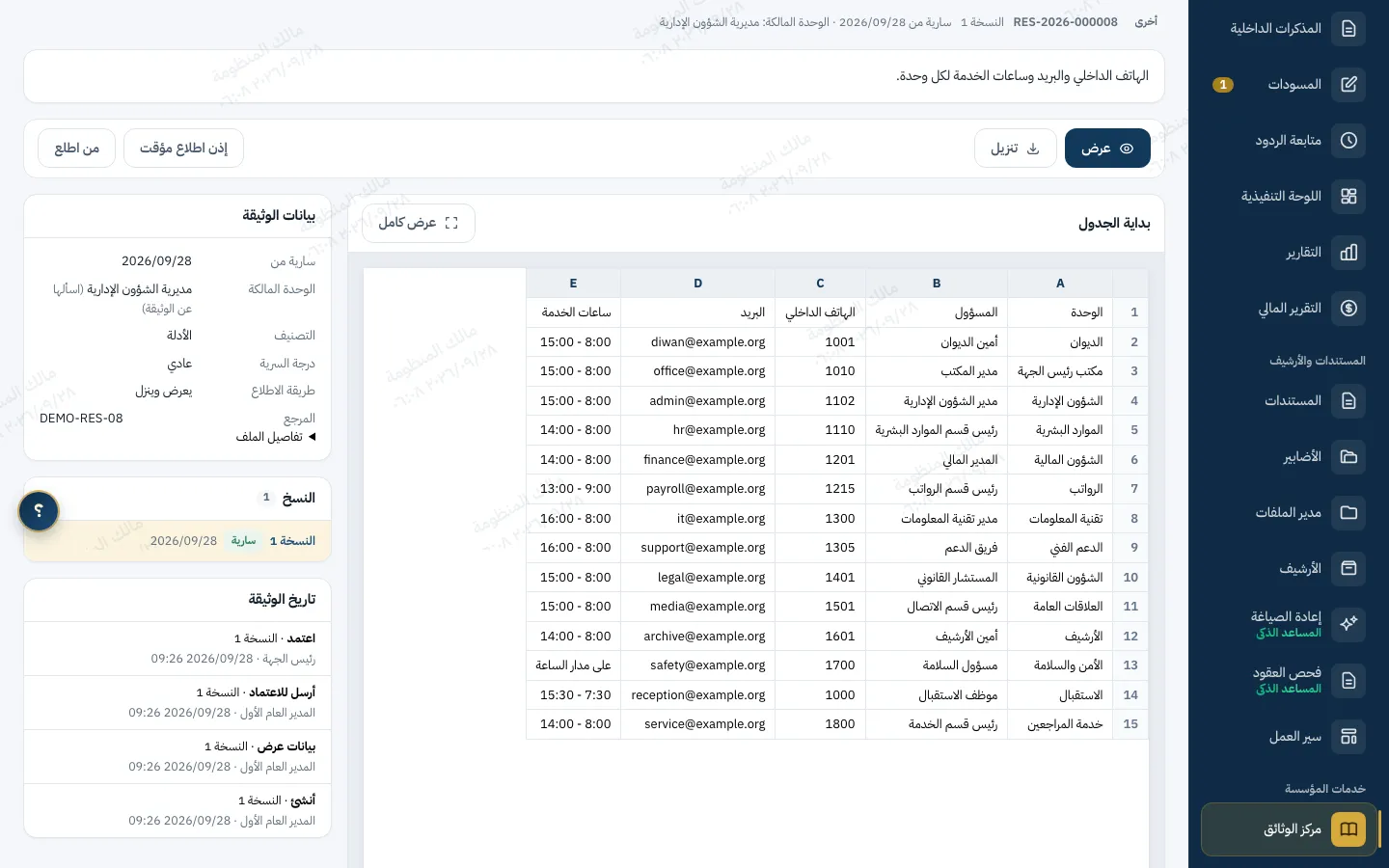
Task: Click the التقارير chart icon
Action: (1348, 253)
